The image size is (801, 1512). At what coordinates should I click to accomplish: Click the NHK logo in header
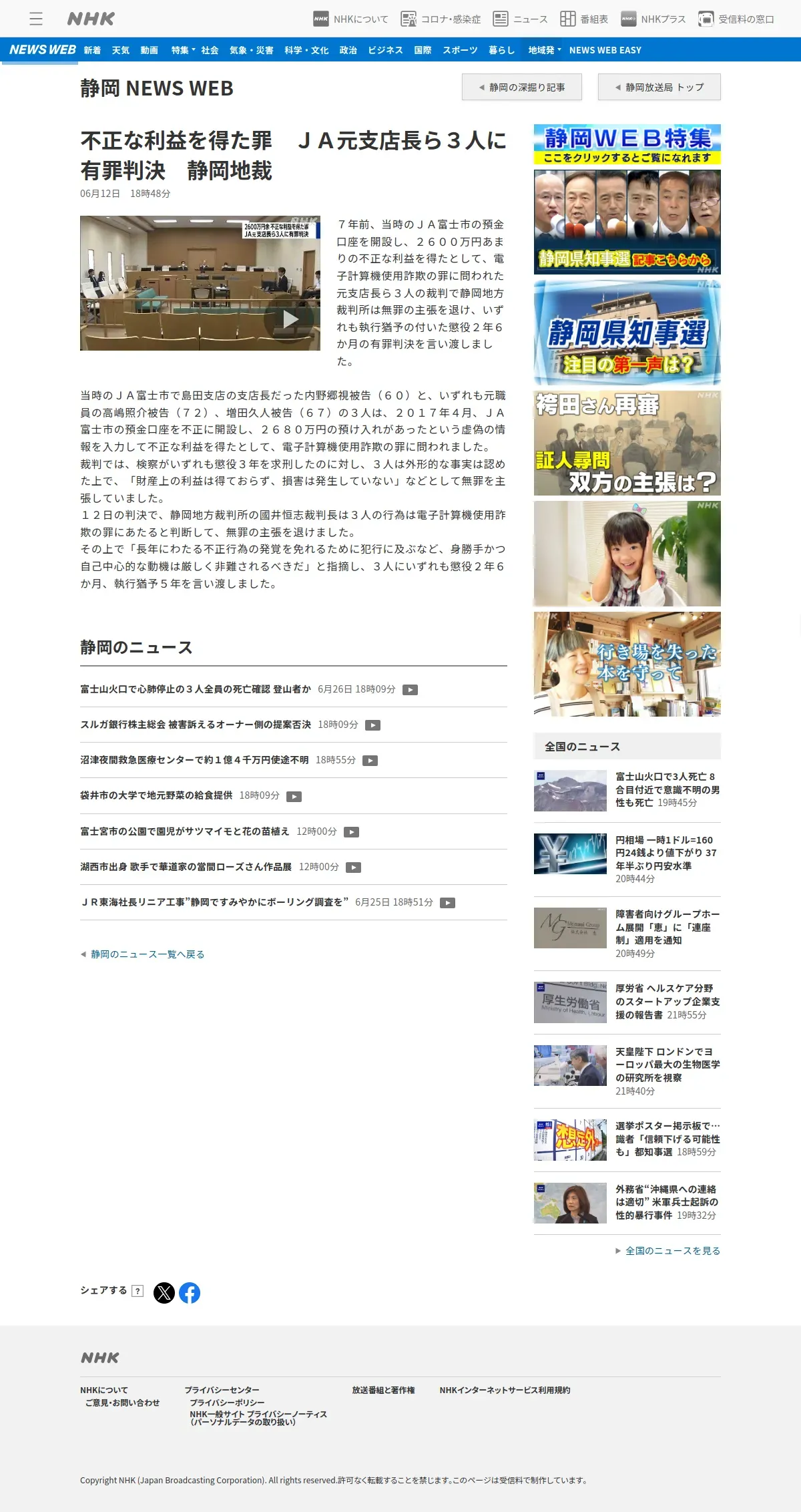(x=91, y=19)
